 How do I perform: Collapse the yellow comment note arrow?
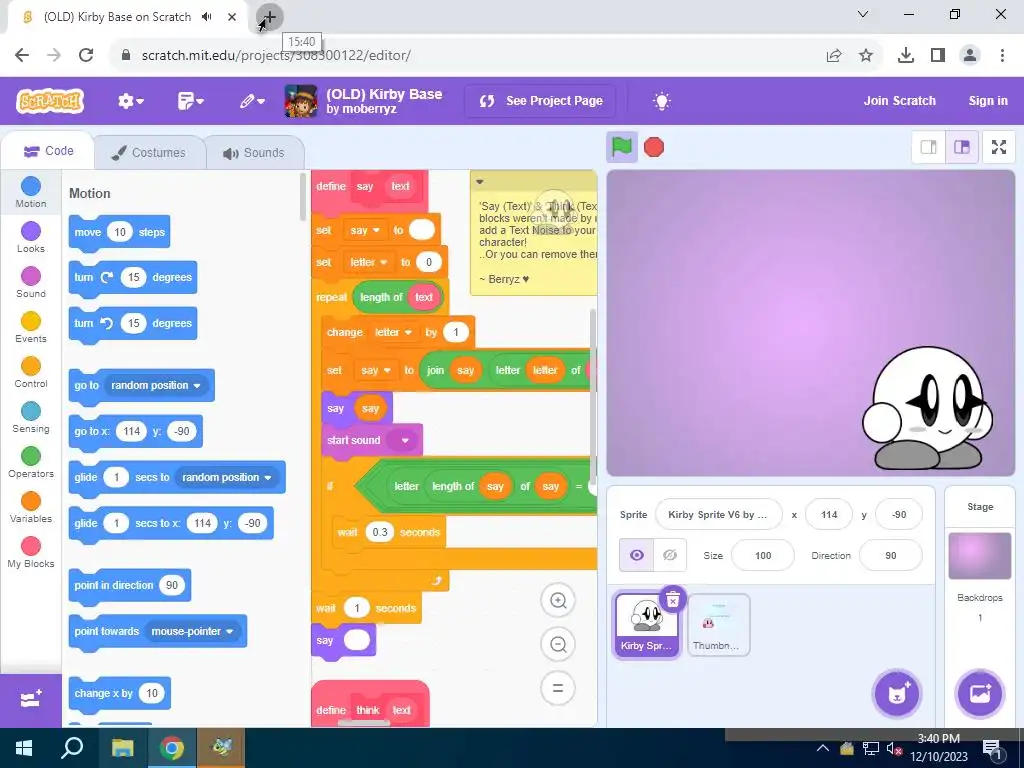click(x=479, y=182)
